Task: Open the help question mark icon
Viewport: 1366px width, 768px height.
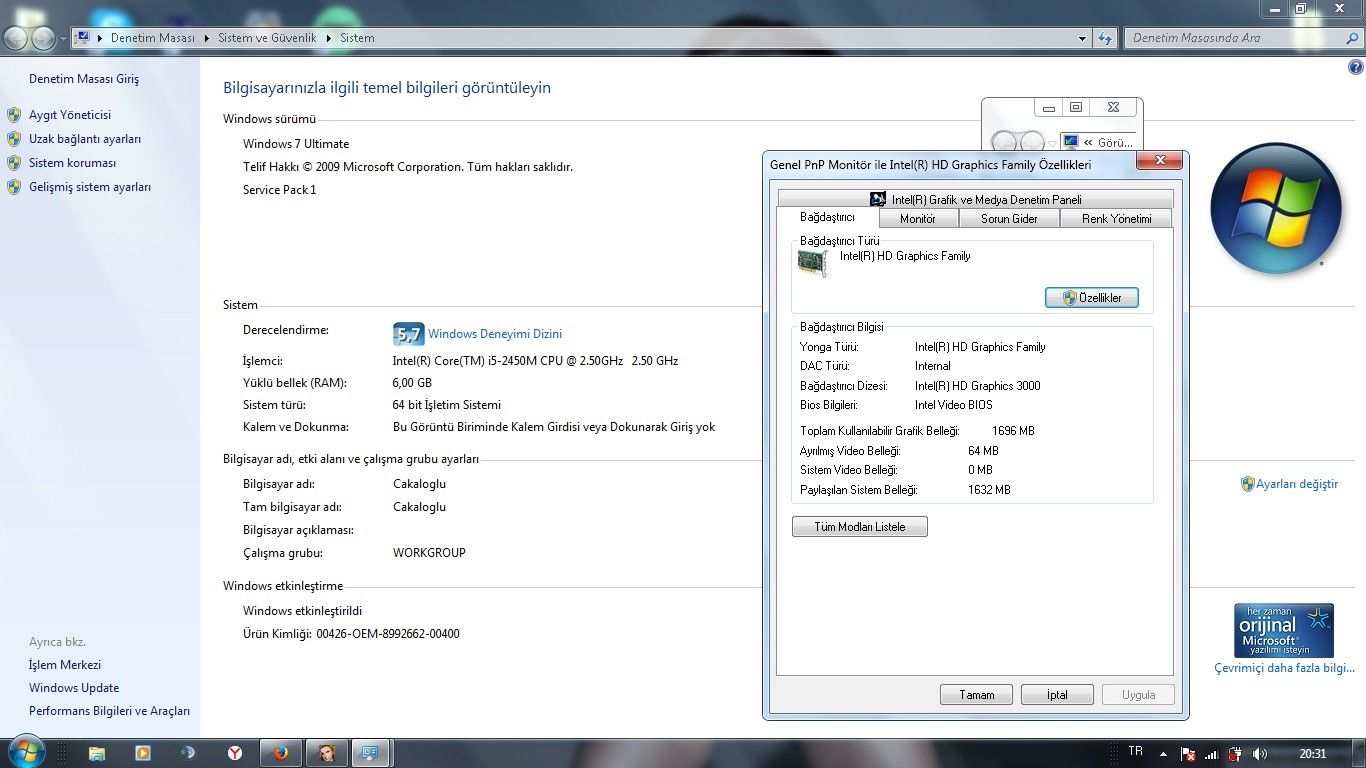Action: [1356, 66]
